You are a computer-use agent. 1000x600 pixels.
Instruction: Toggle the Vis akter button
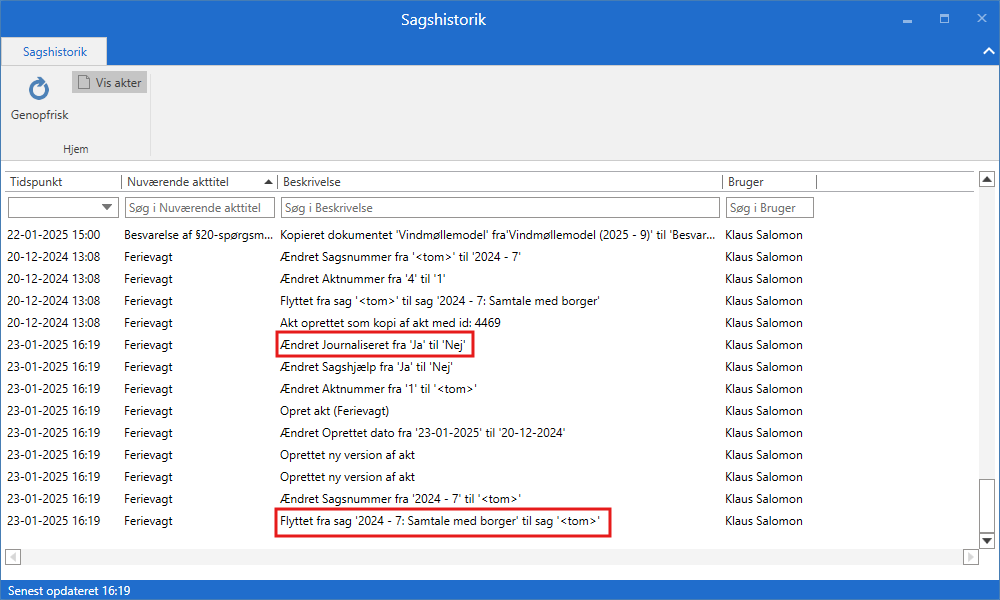coord(109,83)
